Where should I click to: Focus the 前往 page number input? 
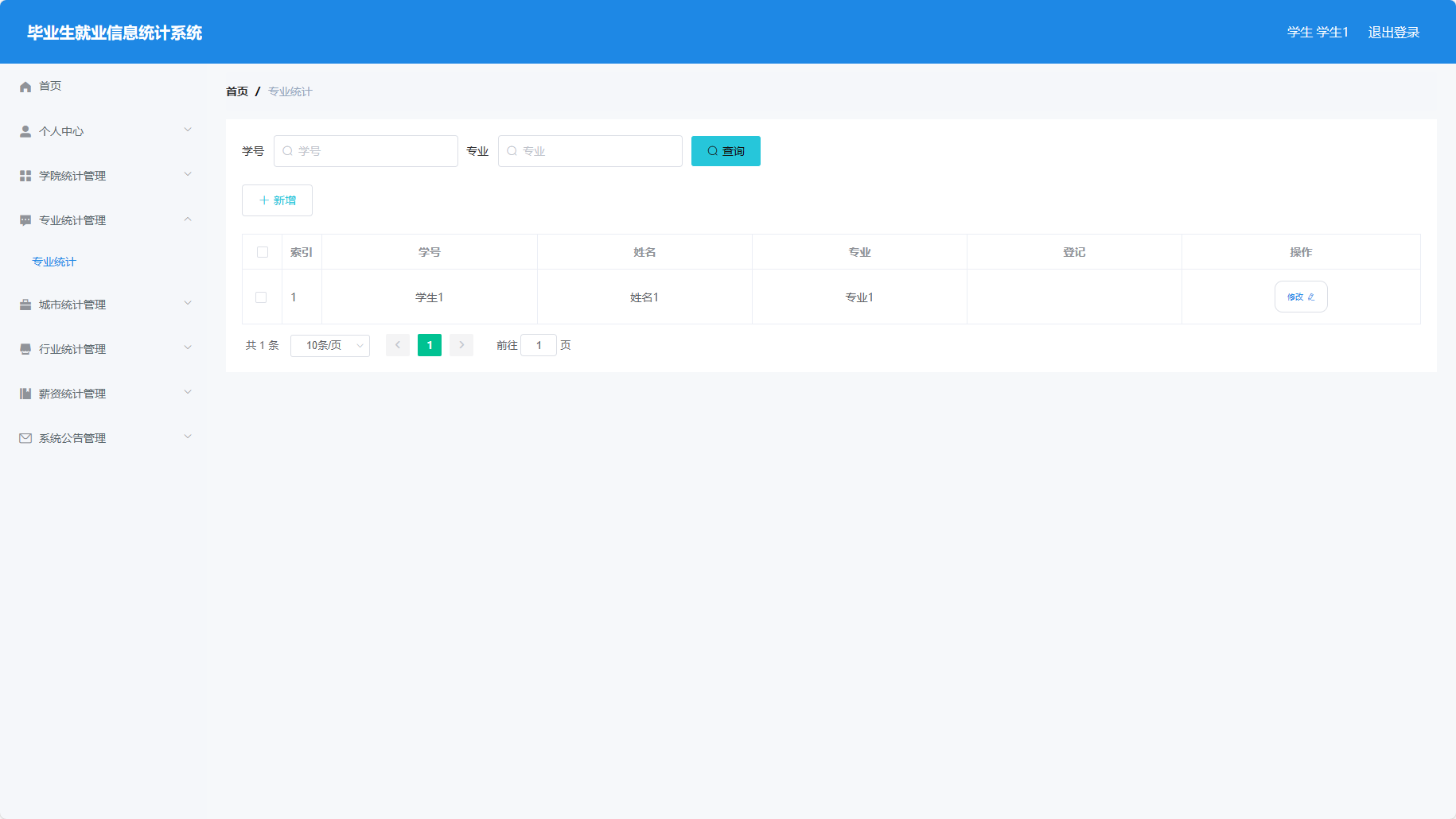click(x=539, y=345)
